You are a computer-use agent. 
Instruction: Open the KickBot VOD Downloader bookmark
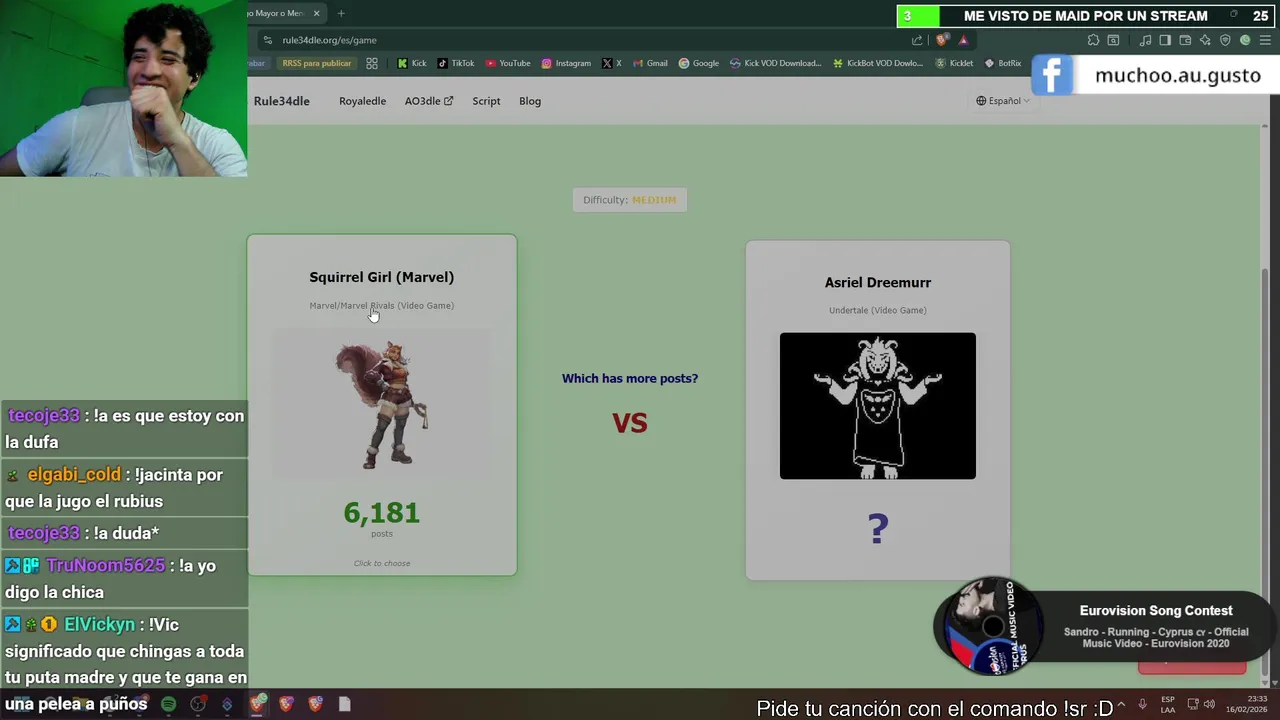878,63
